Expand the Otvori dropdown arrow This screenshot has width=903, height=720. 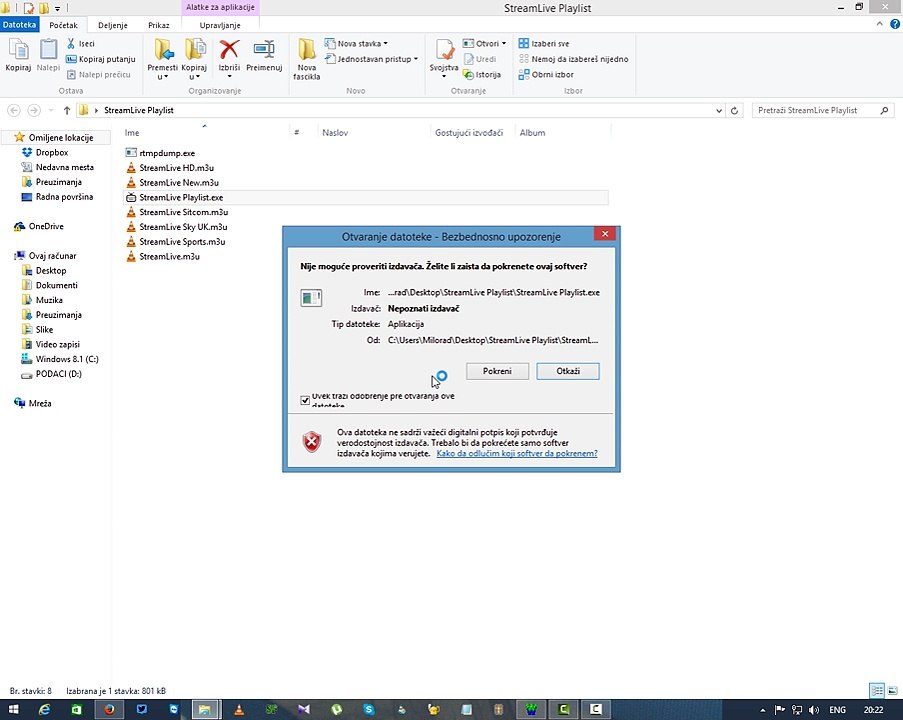(x=504, y=43)
